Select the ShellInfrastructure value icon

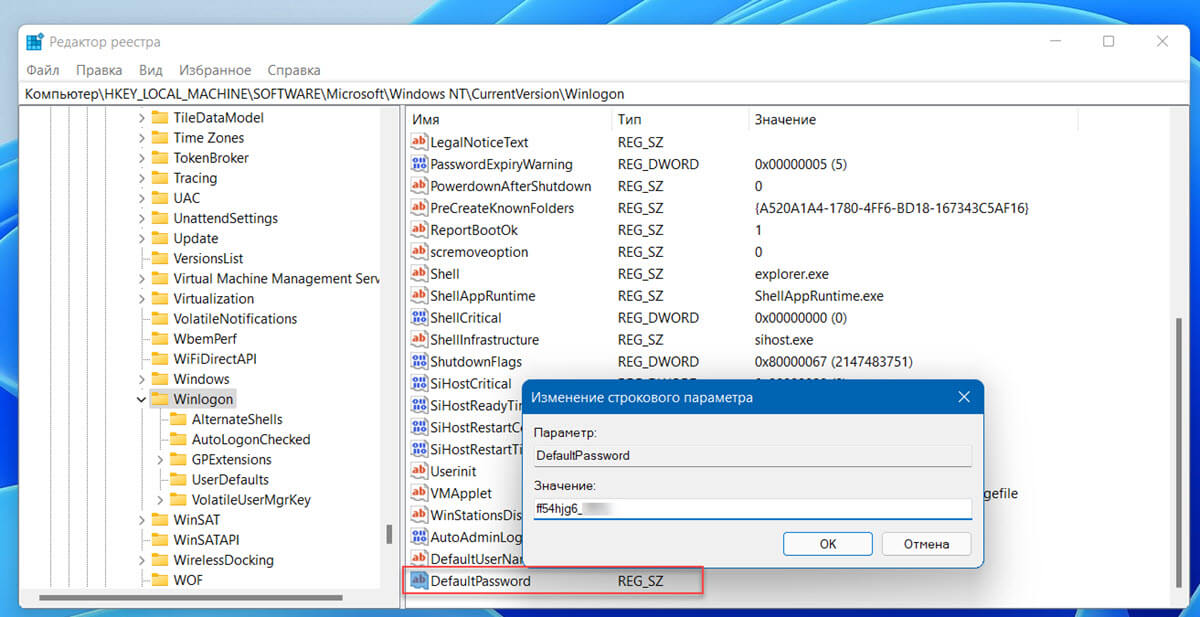pyautogui.click(x=419, y=340)
